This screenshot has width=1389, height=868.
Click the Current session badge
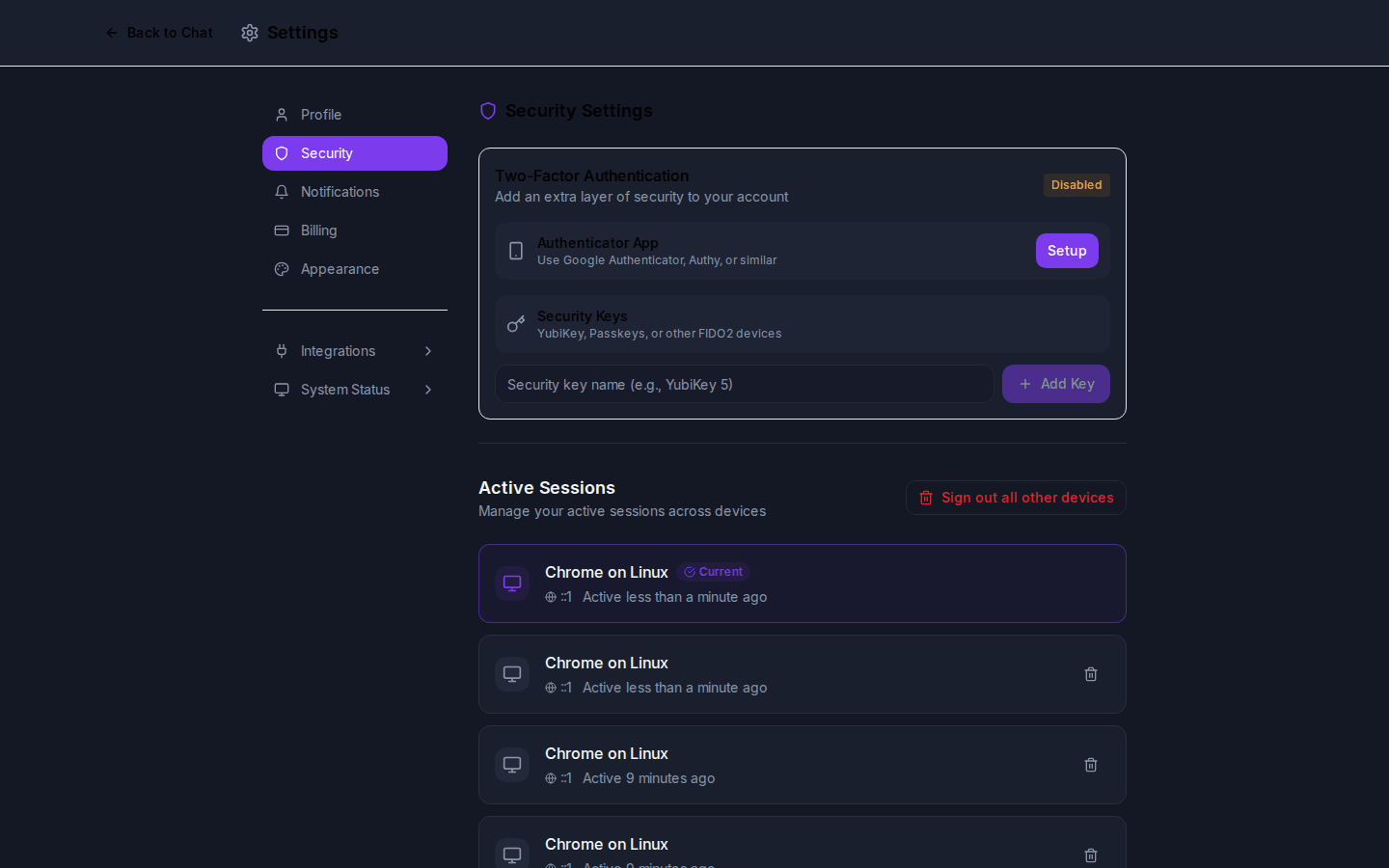714,572
